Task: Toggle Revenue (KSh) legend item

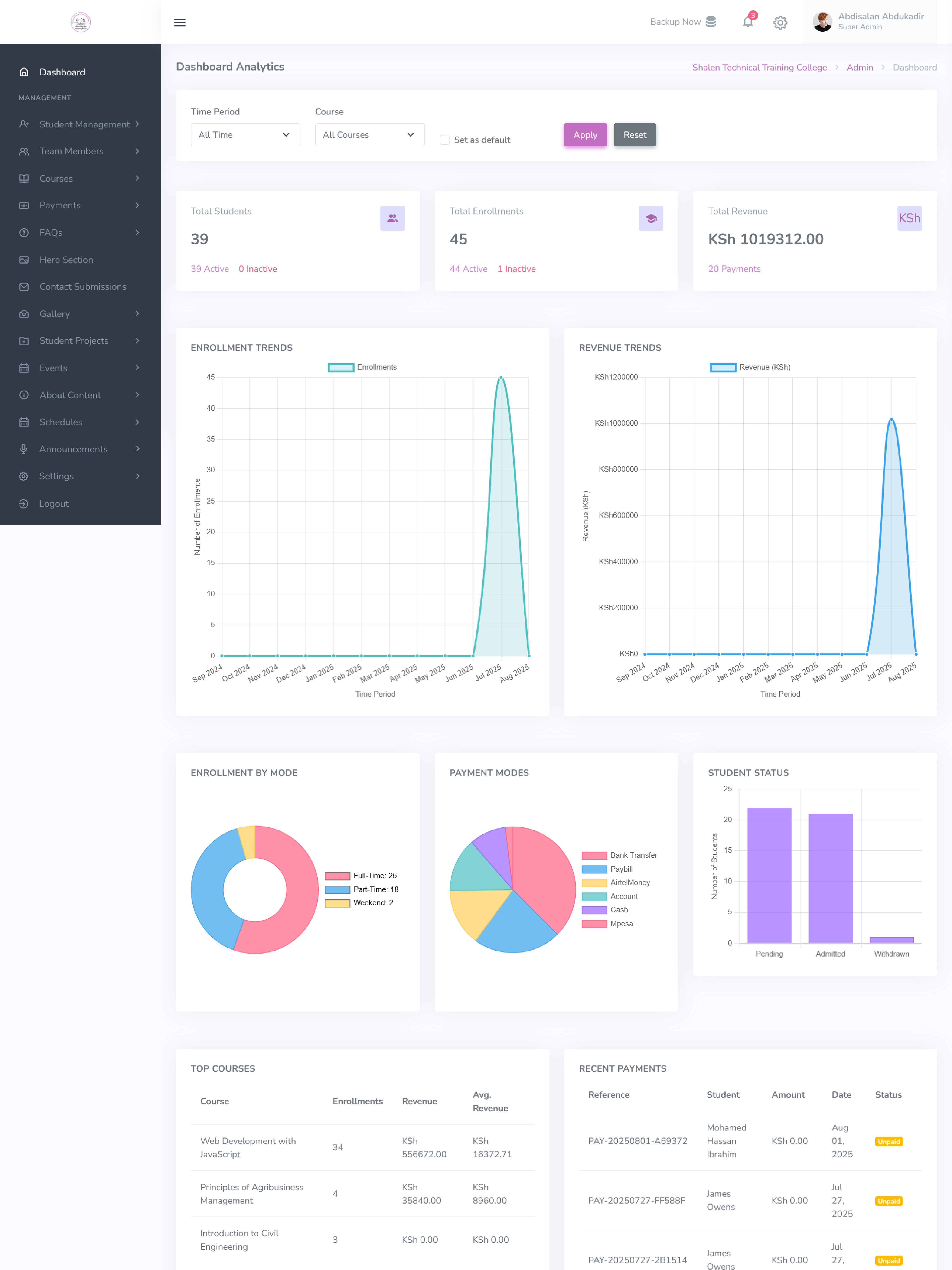Action: click(x=750, y=367)
